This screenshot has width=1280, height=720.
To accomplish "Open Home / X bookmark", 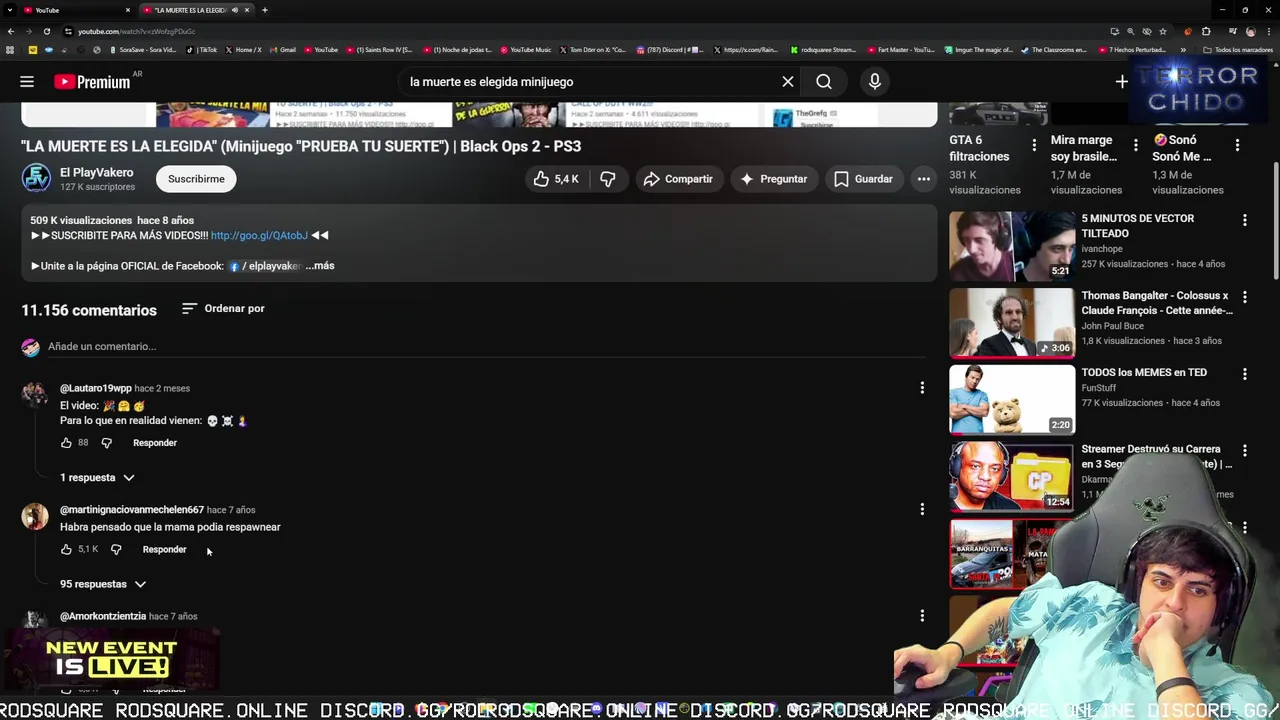I will pos(243,49).
